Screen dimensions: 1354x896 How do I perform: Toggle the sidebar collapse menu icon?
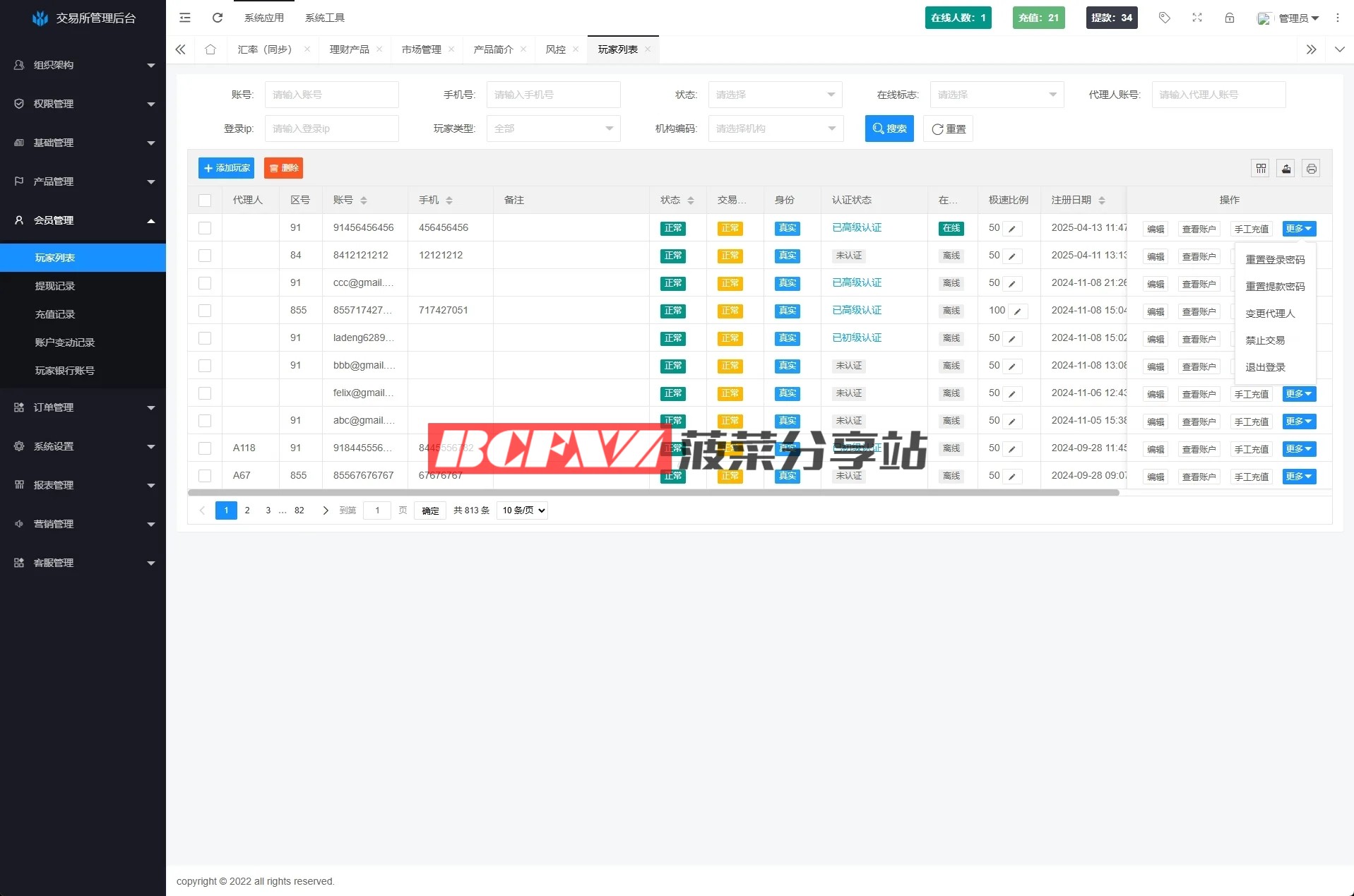pos(185,18)
